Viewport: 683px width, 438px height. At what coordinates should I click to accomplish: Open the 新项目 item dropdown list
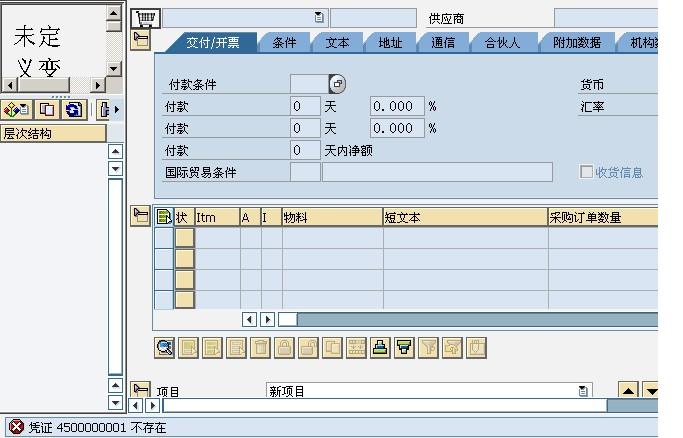584,391
